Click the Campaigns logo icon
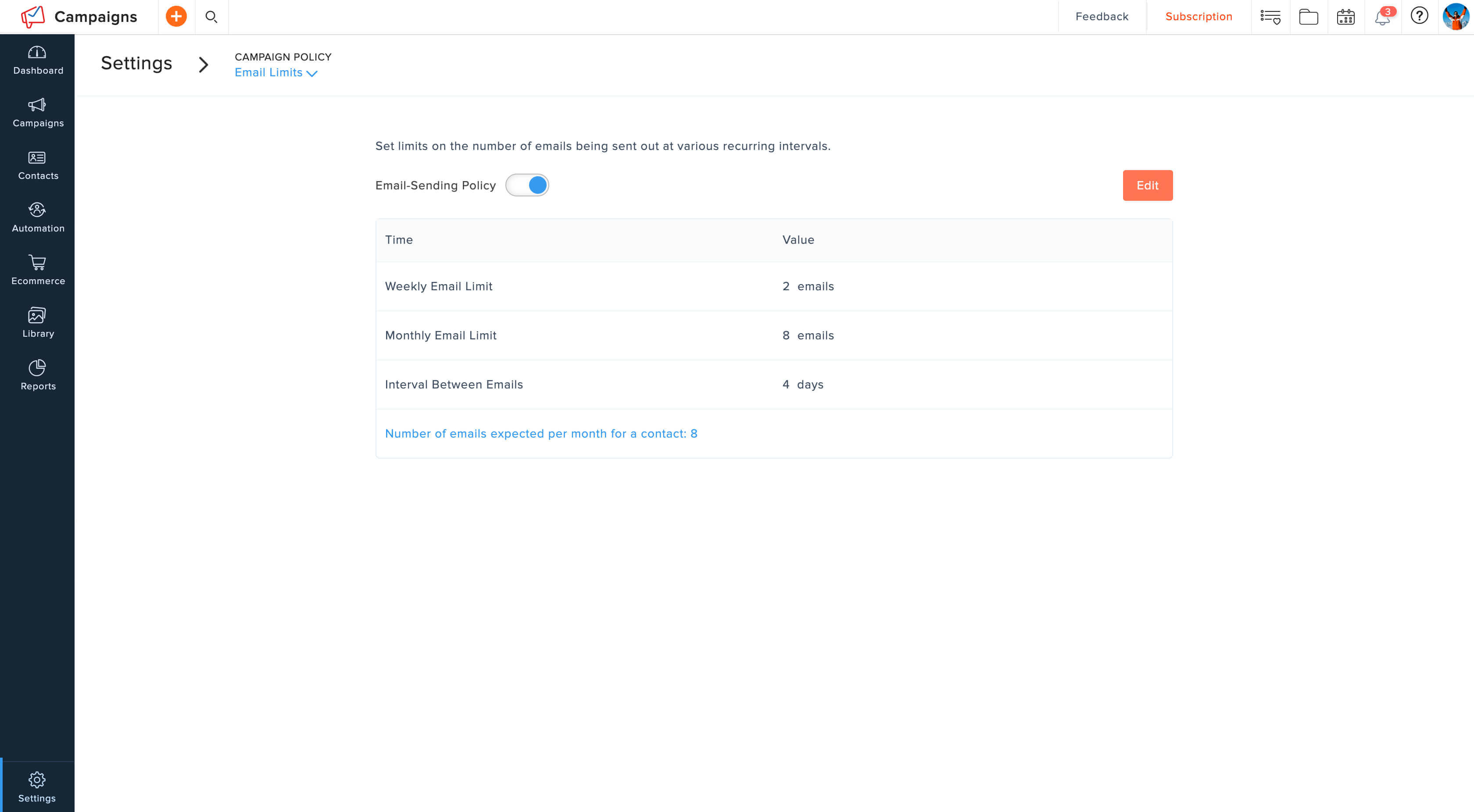 32,17
